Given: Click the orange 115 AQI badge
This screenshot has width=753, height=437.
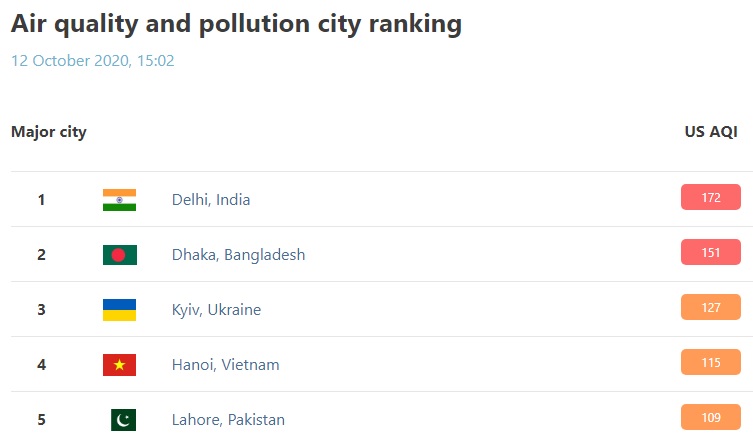Looking at the screenshot, I should pyautogui.click(x=710, y=363).
